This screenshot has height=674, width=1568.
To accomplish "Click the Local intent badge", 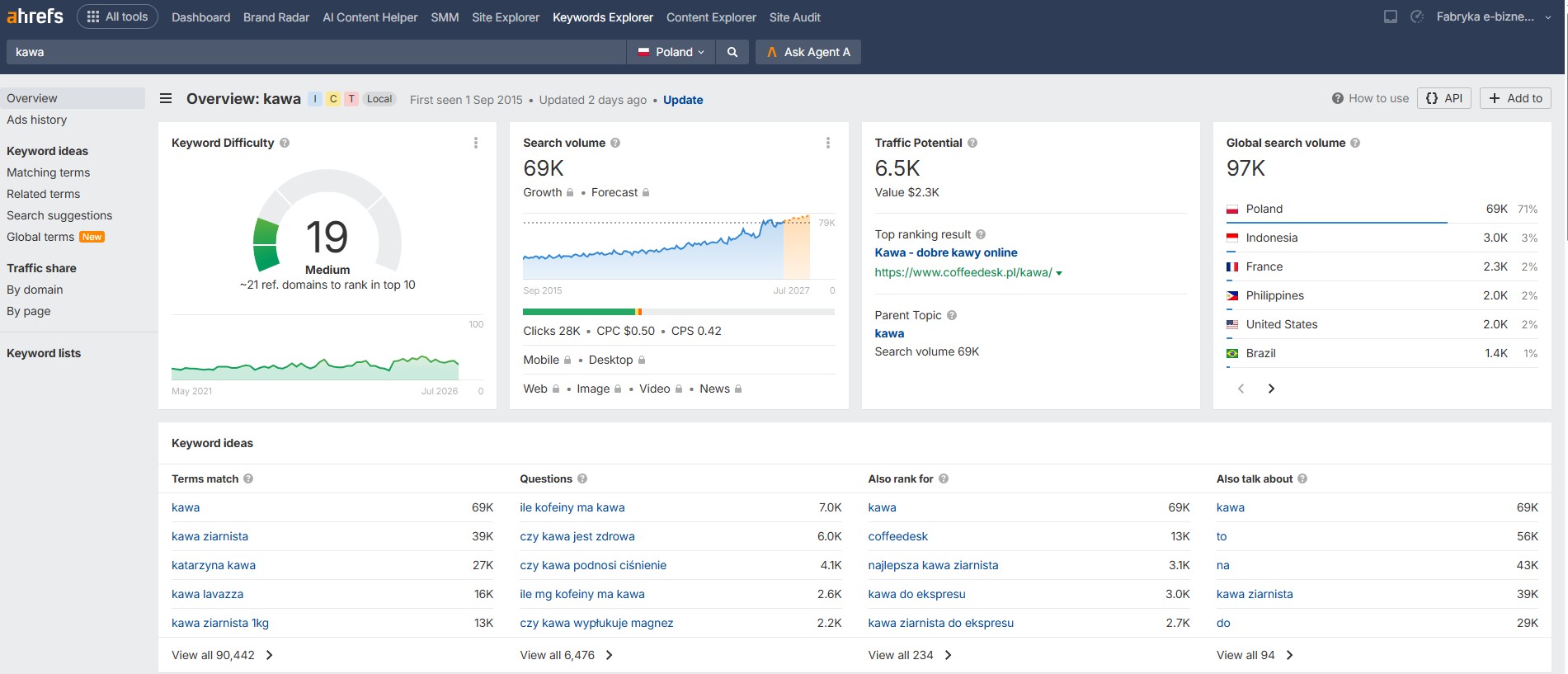I will 379,99.
